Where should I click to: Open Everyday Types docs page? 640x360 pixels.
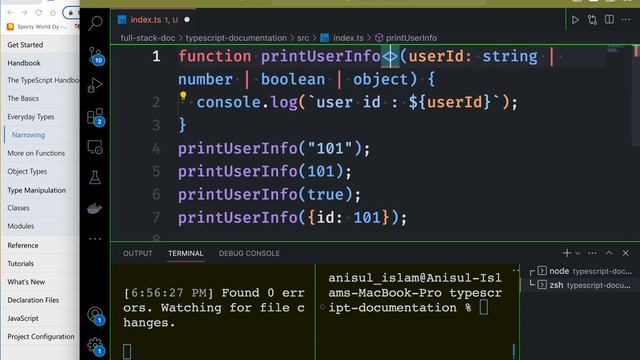31,117
